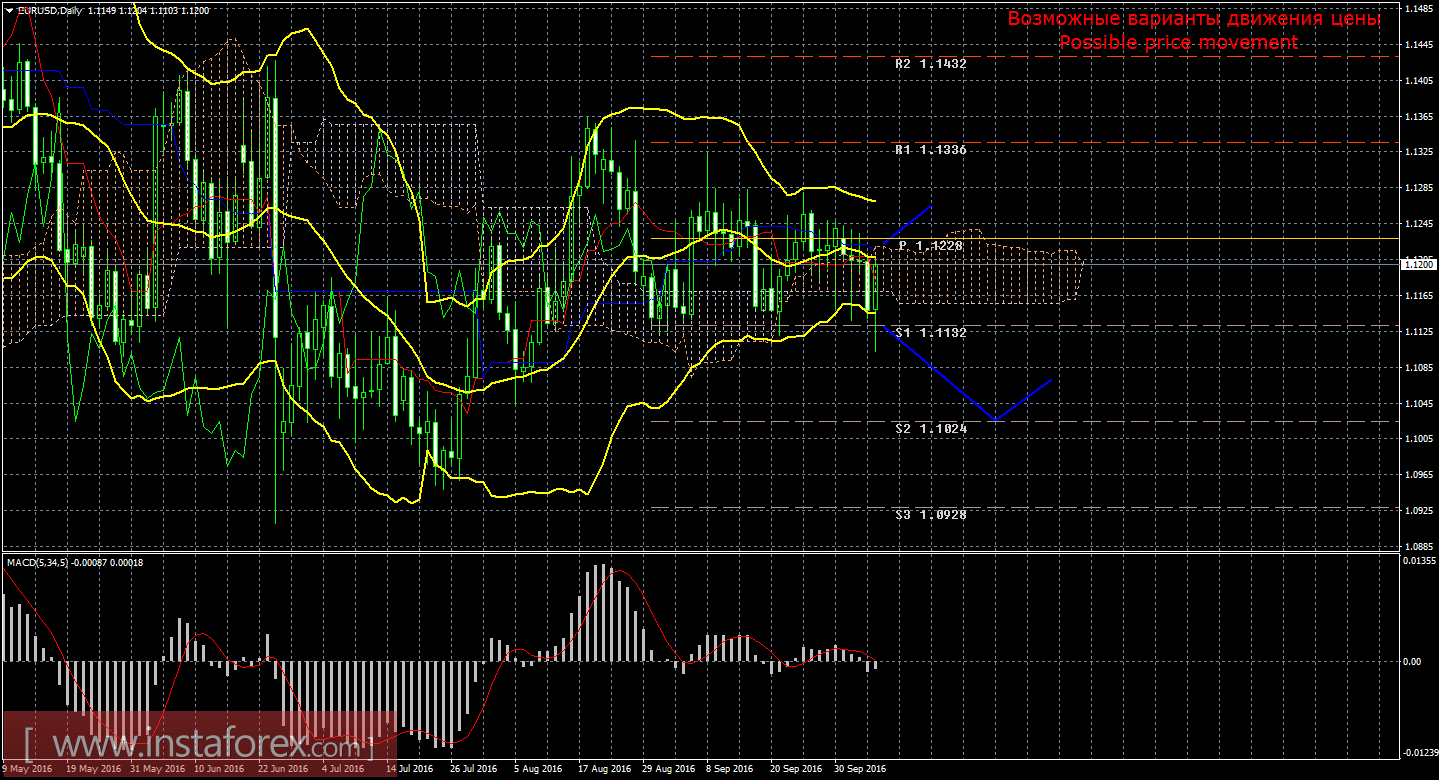
Task: Click the 8 Sep 2016 date label
Action: [729, 770]
